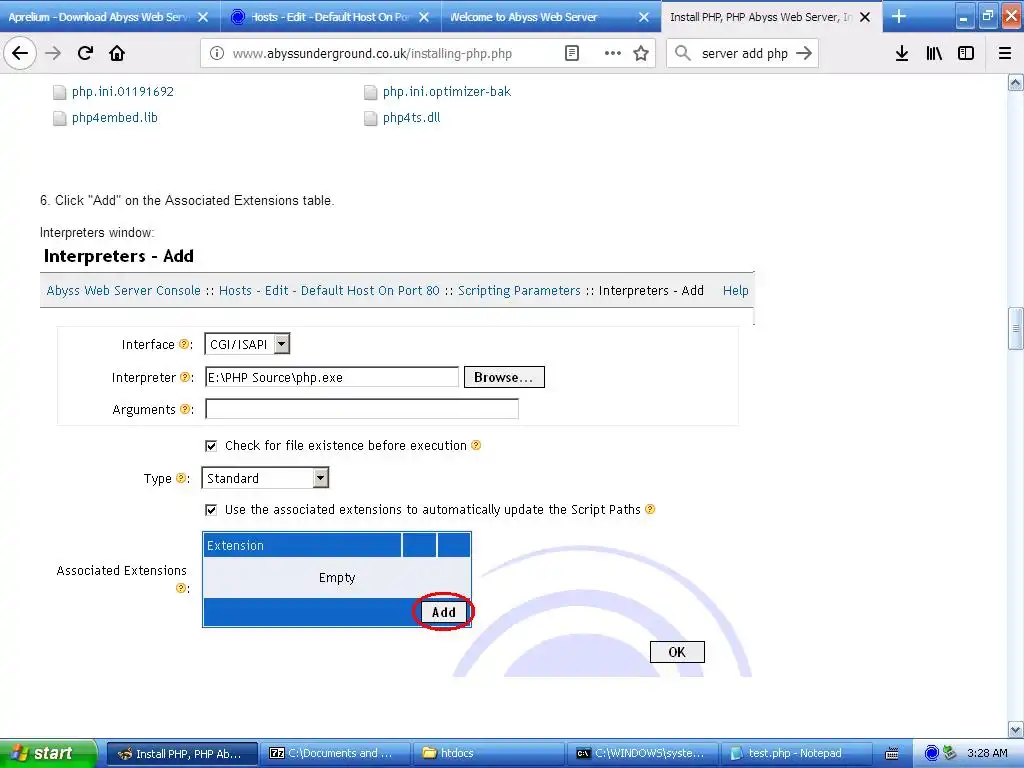Close the Aprelium download tab

203,17
